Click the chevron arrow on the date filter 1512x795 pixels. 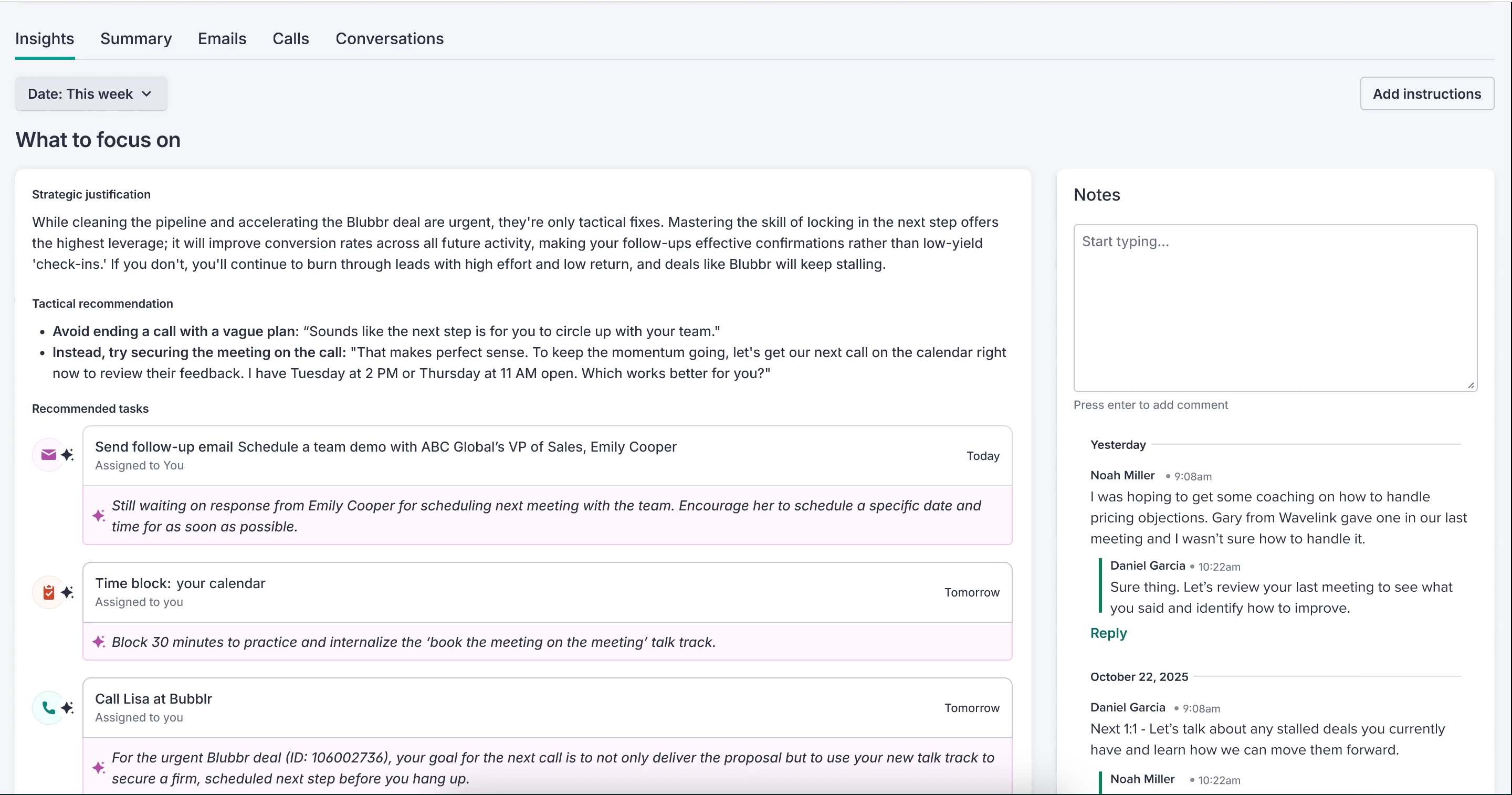[147, 94]
